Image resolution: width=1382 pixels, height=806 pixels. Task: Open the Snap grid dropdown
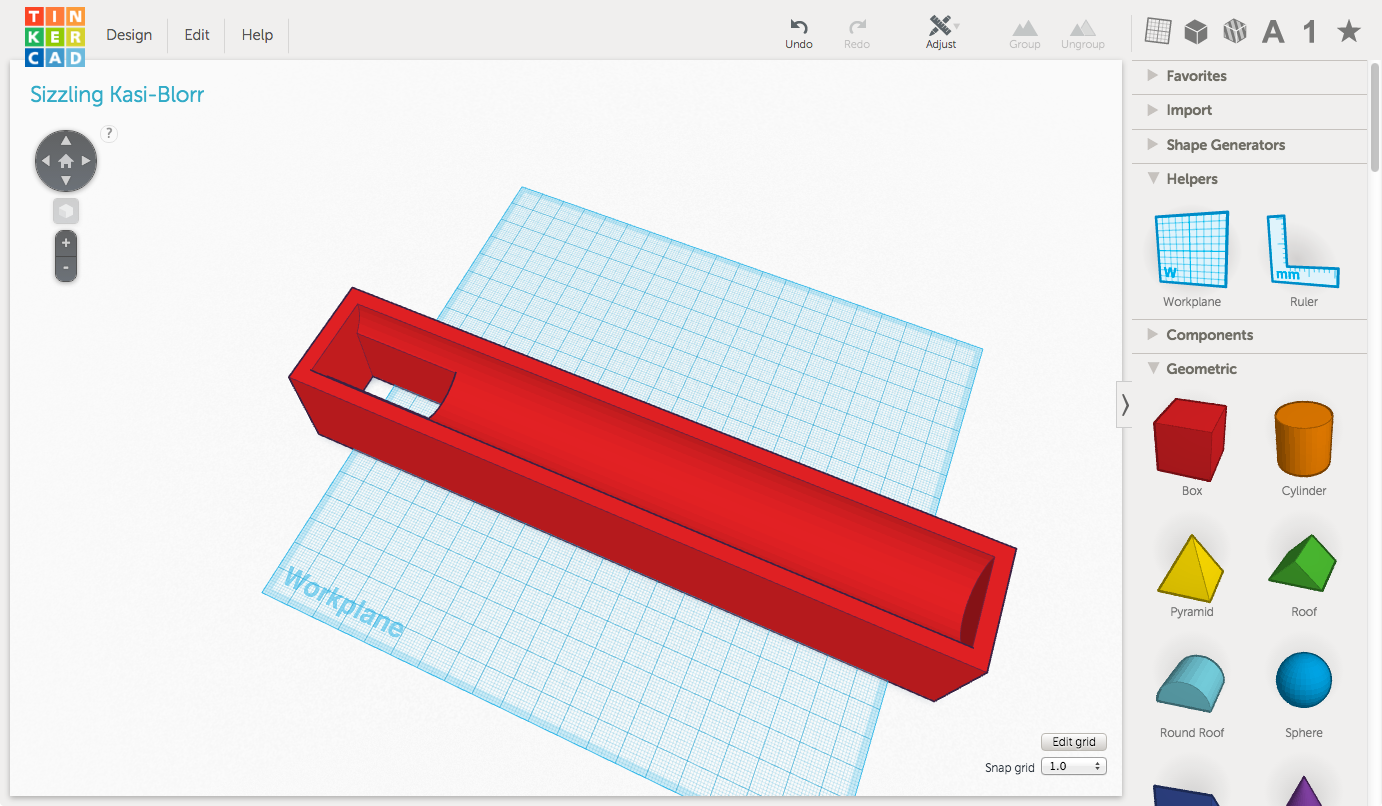point(1074,766)
